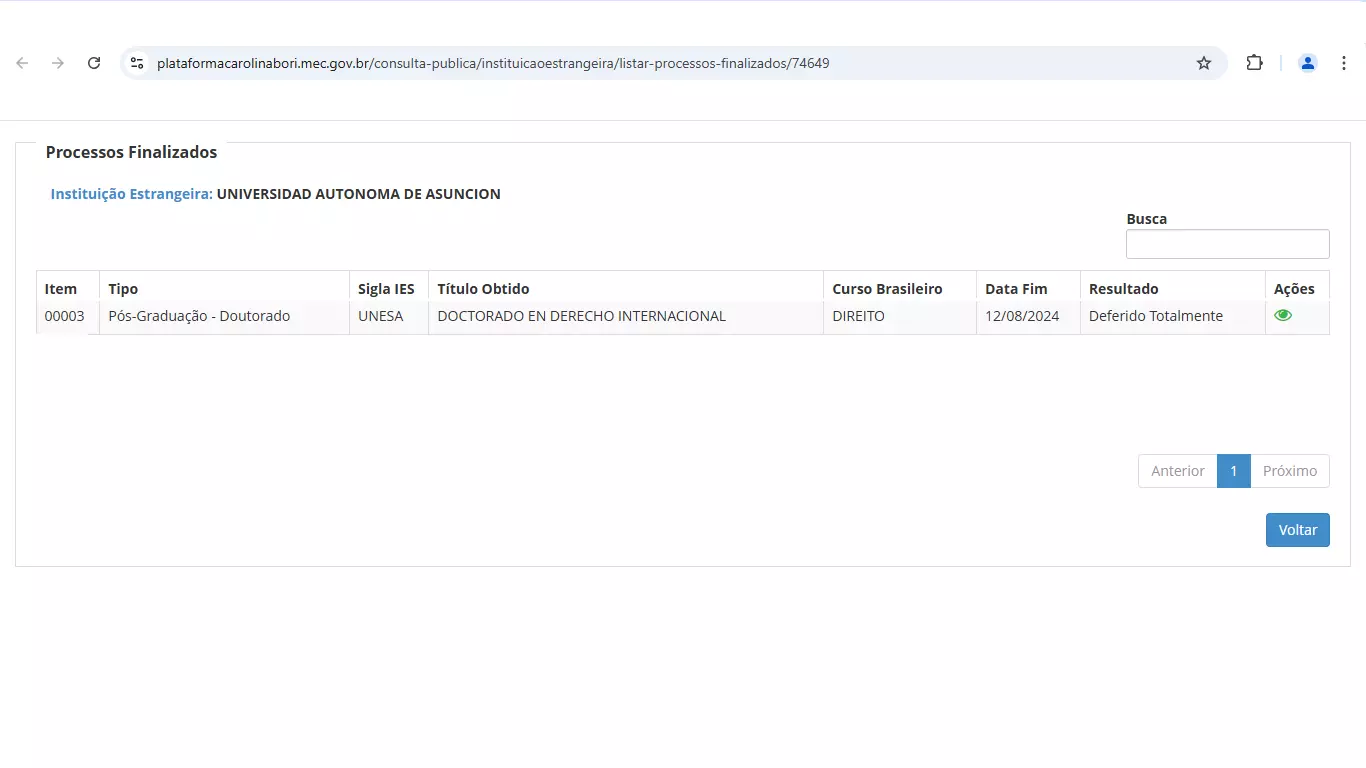Click the Busca search field

(x=1227, y=244)
